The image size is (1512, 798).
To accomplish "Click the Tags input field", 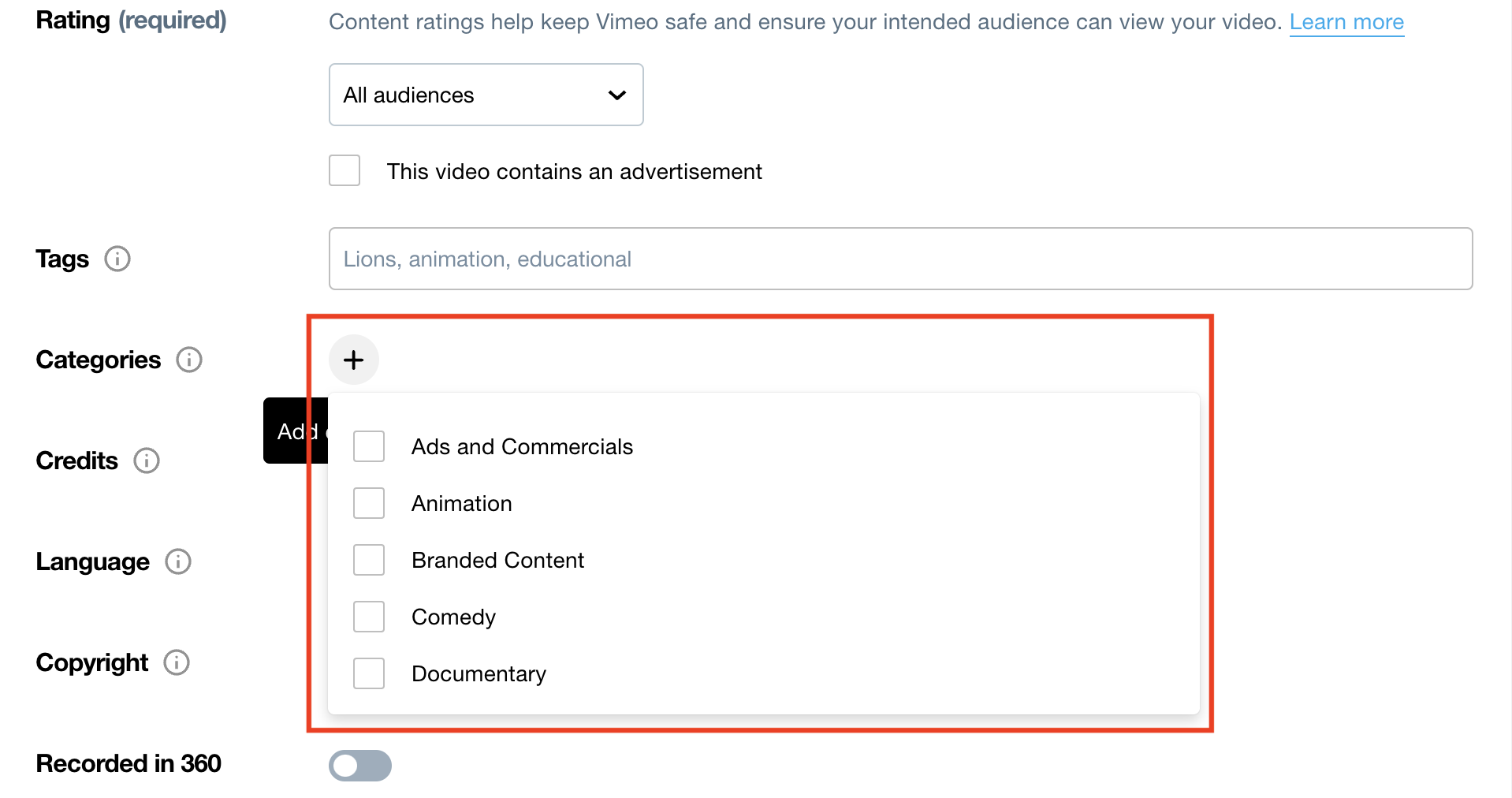I will coord(900,259).
